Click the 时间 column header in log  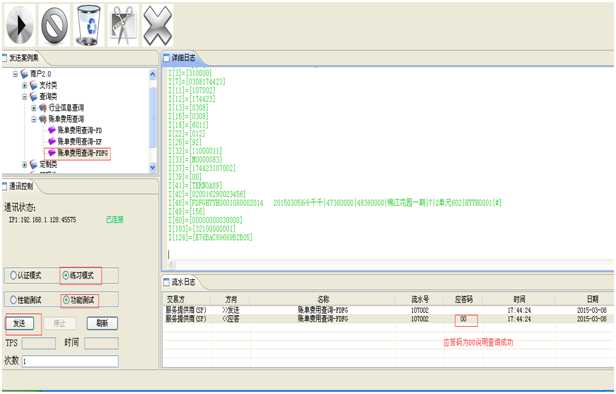(519, 300)
